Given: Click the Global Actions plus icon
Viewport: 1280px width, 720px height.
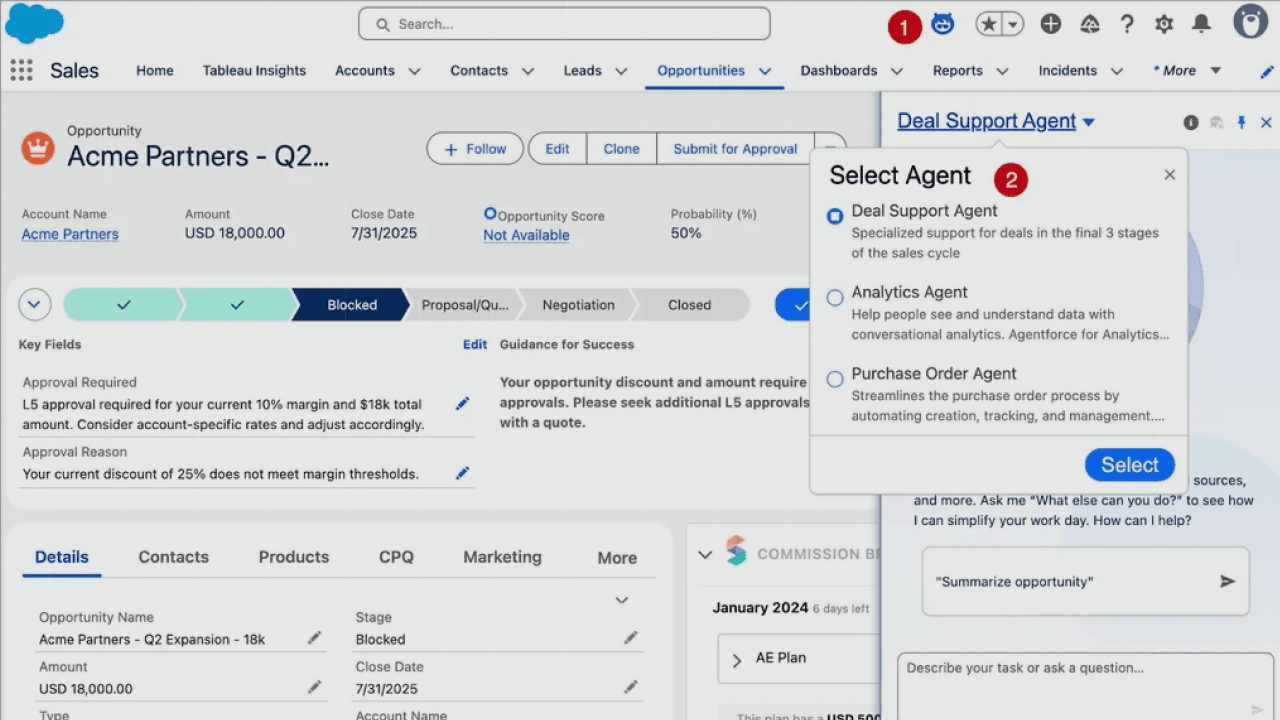Looking at the screenshot, I should pos(1050,24).
